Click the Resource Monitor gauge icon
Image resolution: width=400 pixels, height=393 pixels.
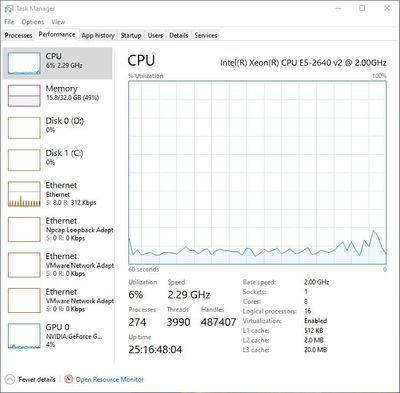tap(68, 379)
